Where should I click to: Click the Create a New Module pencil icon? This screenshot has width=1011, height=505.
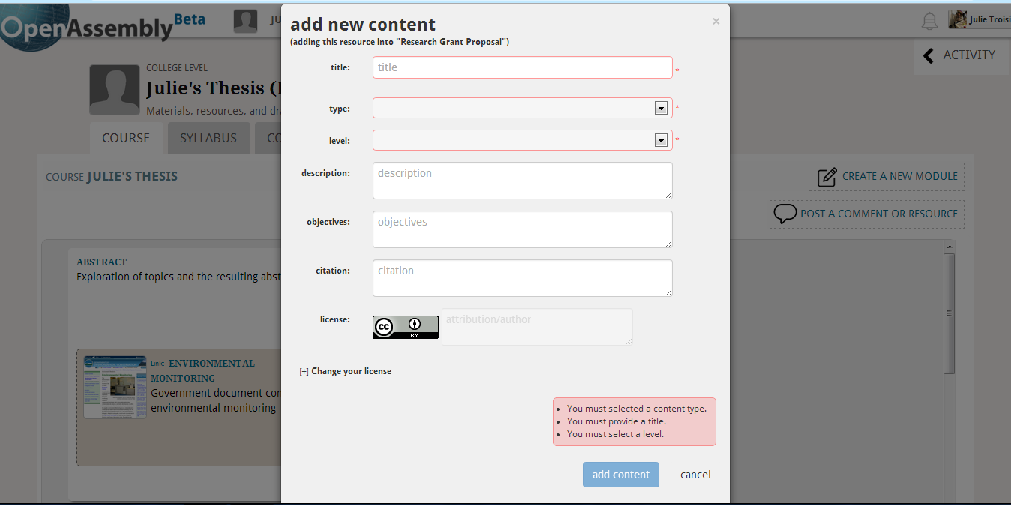tap(827, 177)
